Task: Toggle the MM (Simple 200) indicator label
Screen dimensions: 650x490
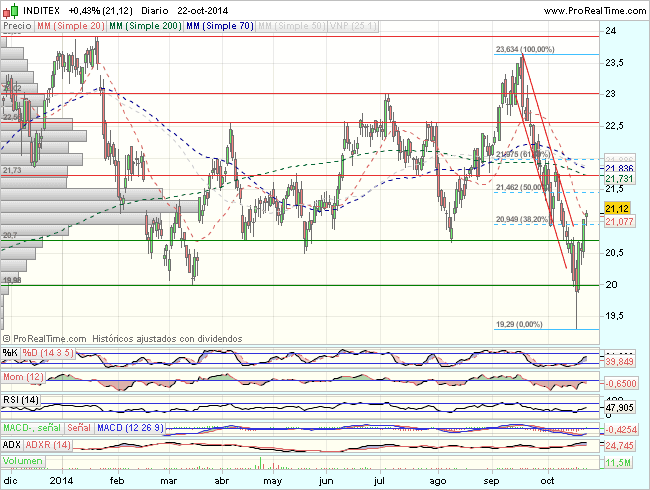Action: [145, 26]
